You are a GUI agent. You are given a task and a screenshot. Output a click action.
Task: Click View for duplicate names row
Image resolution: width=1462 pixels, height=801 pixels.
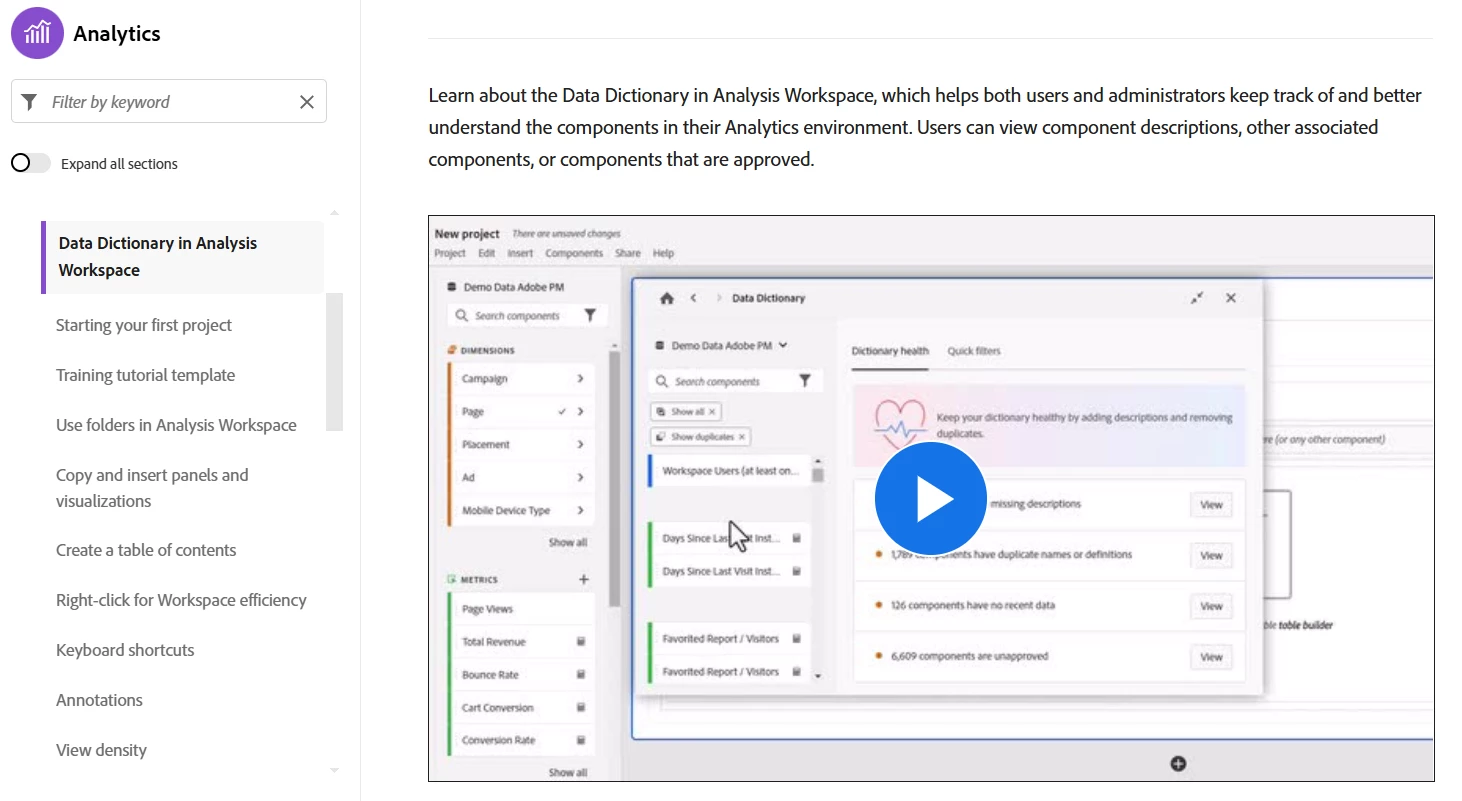[1211, 555]
